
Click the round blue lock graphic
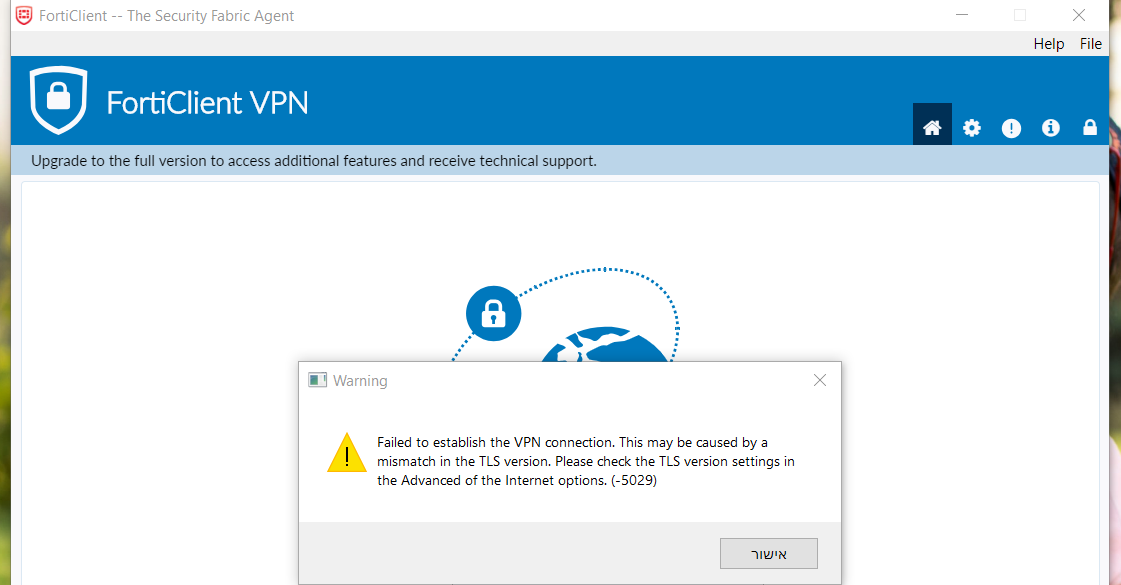click(493, 313)
